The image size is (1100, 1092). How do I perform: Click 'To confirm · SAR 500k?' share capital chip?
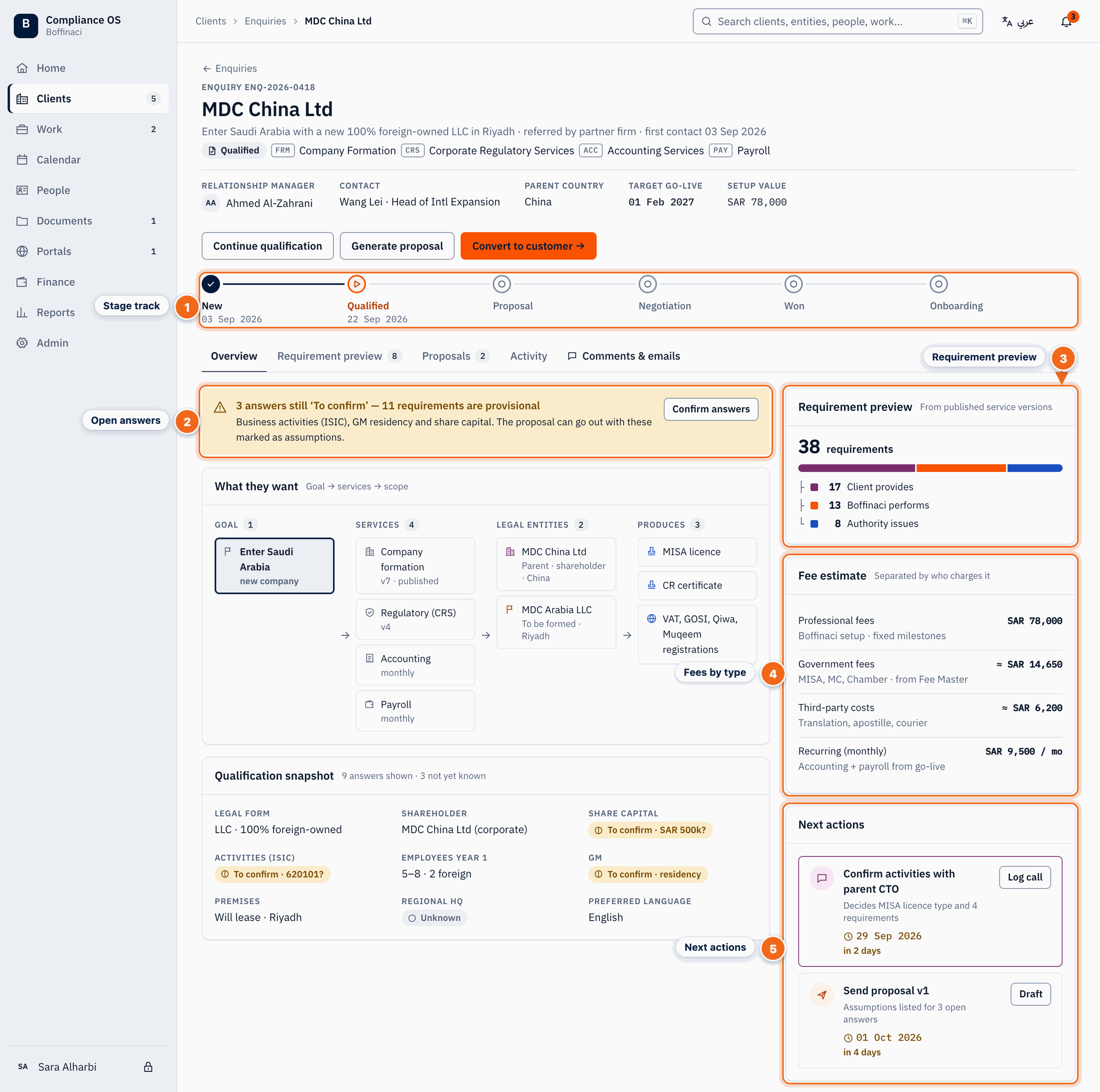tap(650, 830)
